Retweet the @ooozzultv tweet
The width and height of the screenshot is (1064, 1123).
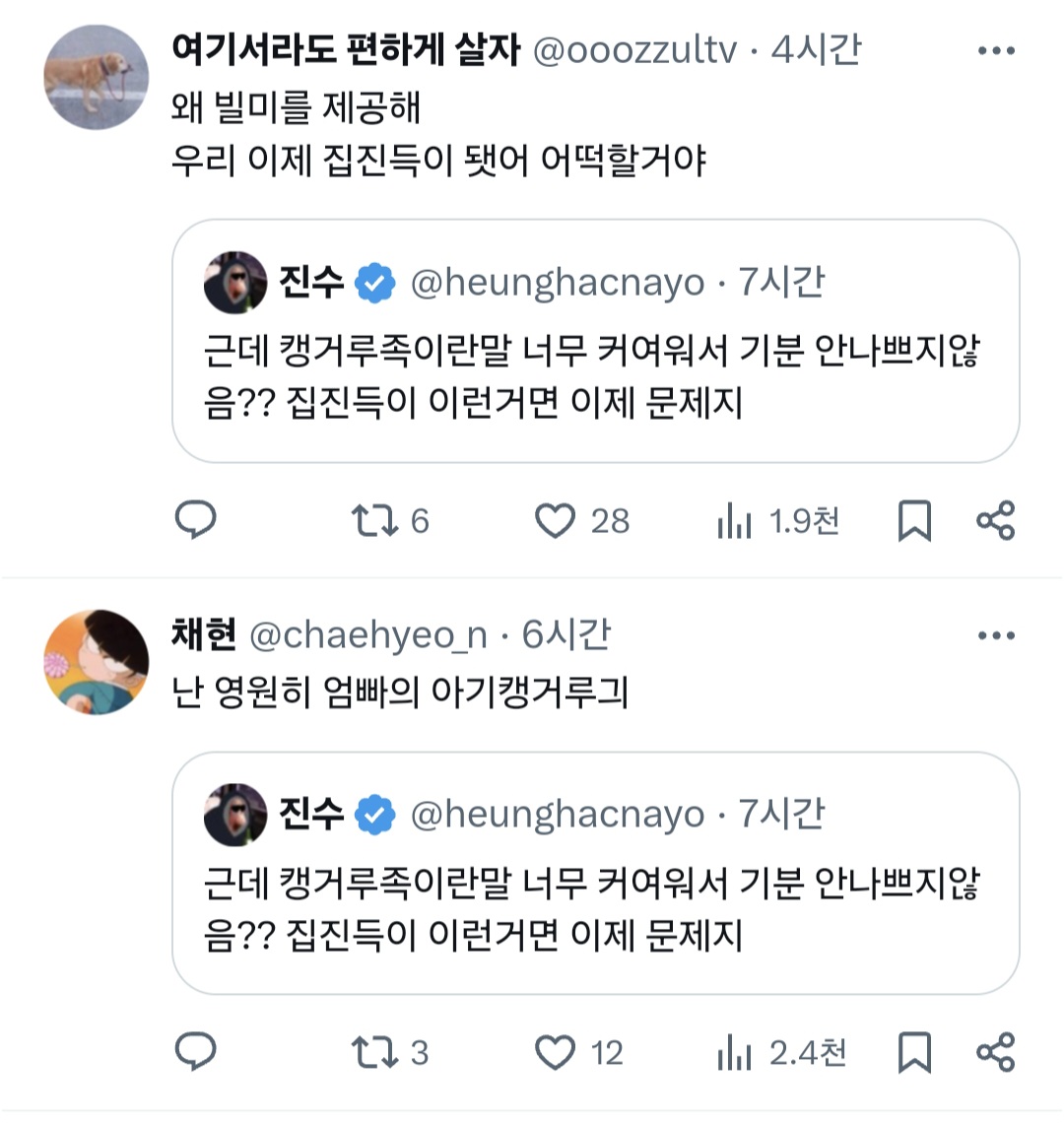[375, 520]
